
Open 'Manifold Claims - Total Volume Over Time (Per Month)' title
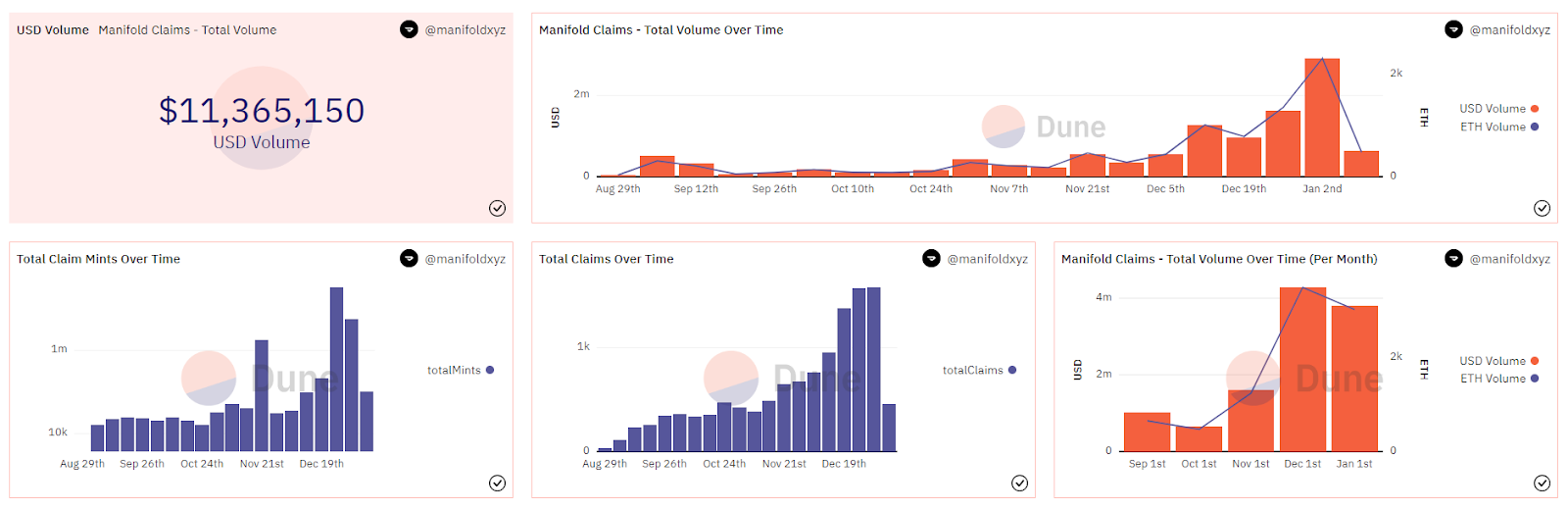(1219, 259)
